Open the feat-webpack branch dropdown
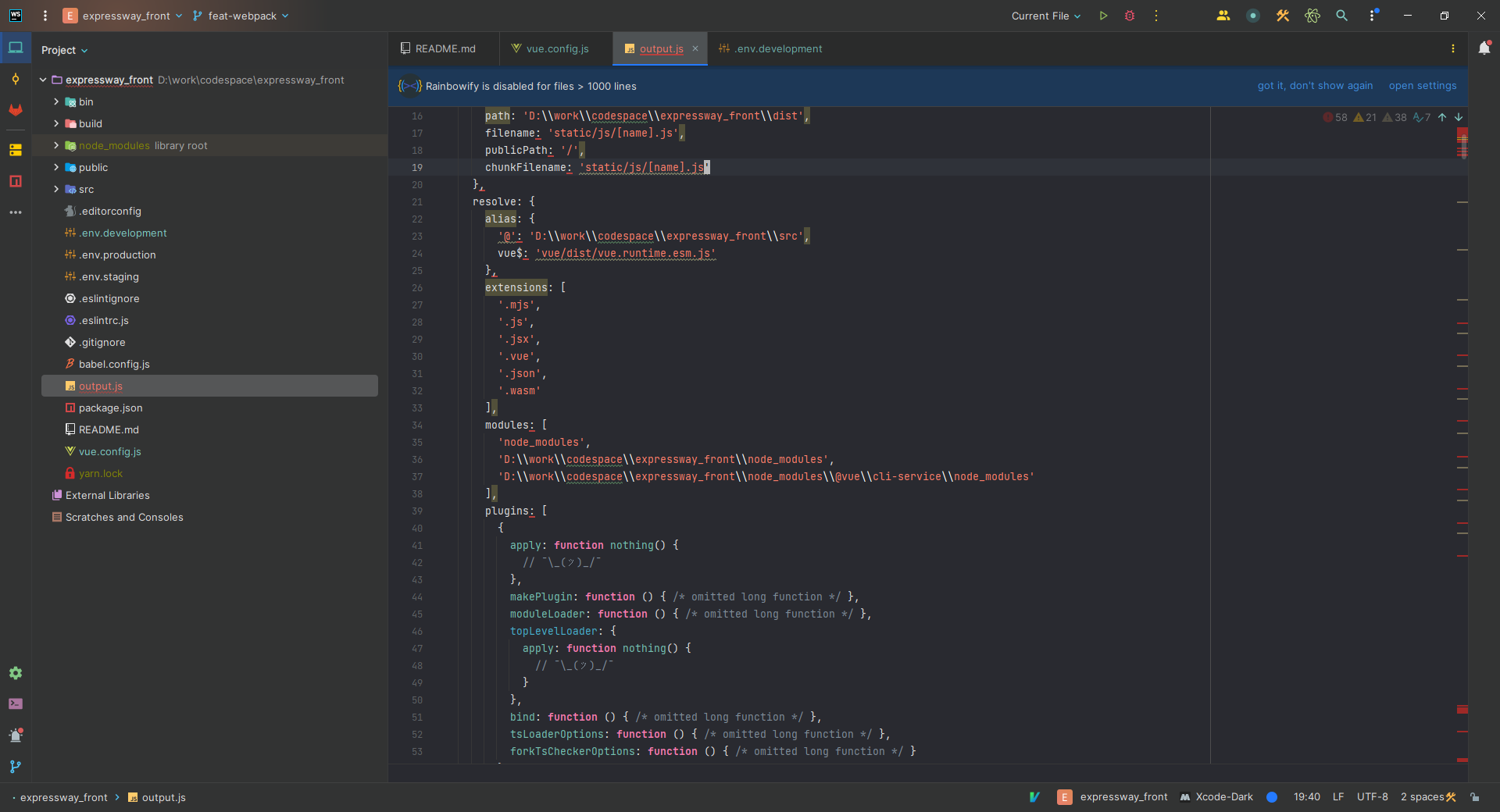The height and width of the screenshot is (812, 1500). point(241,16)
